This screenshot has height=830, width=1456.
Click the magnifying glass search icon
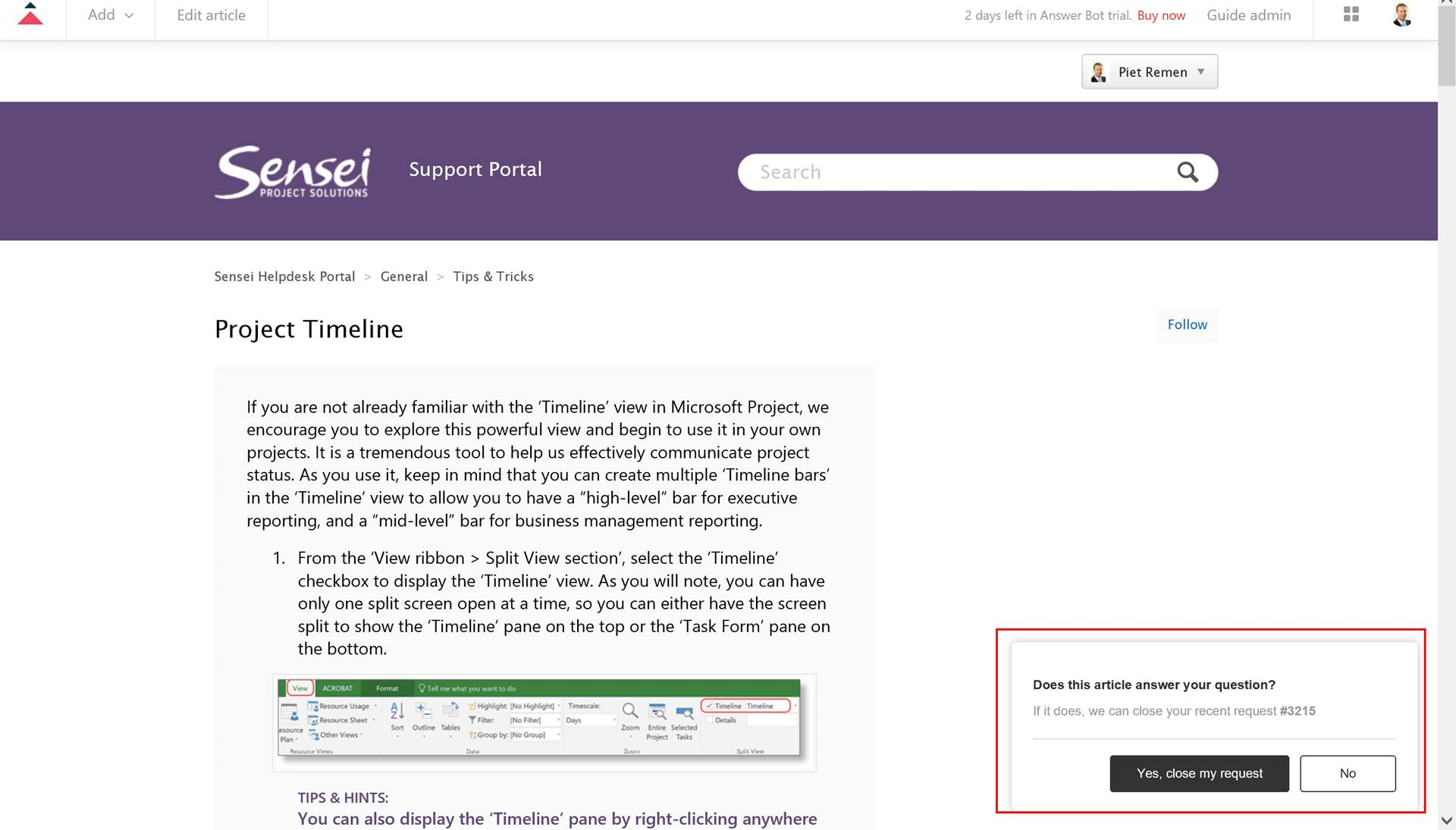pyautogui.click(x=1188, y=172)
